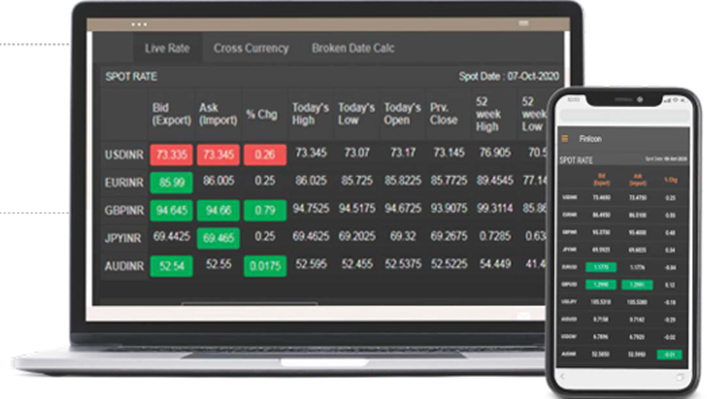Select EURINR Today's Open value 85.8225
Screen dimensions: 707x399
[x=403, y=181]
